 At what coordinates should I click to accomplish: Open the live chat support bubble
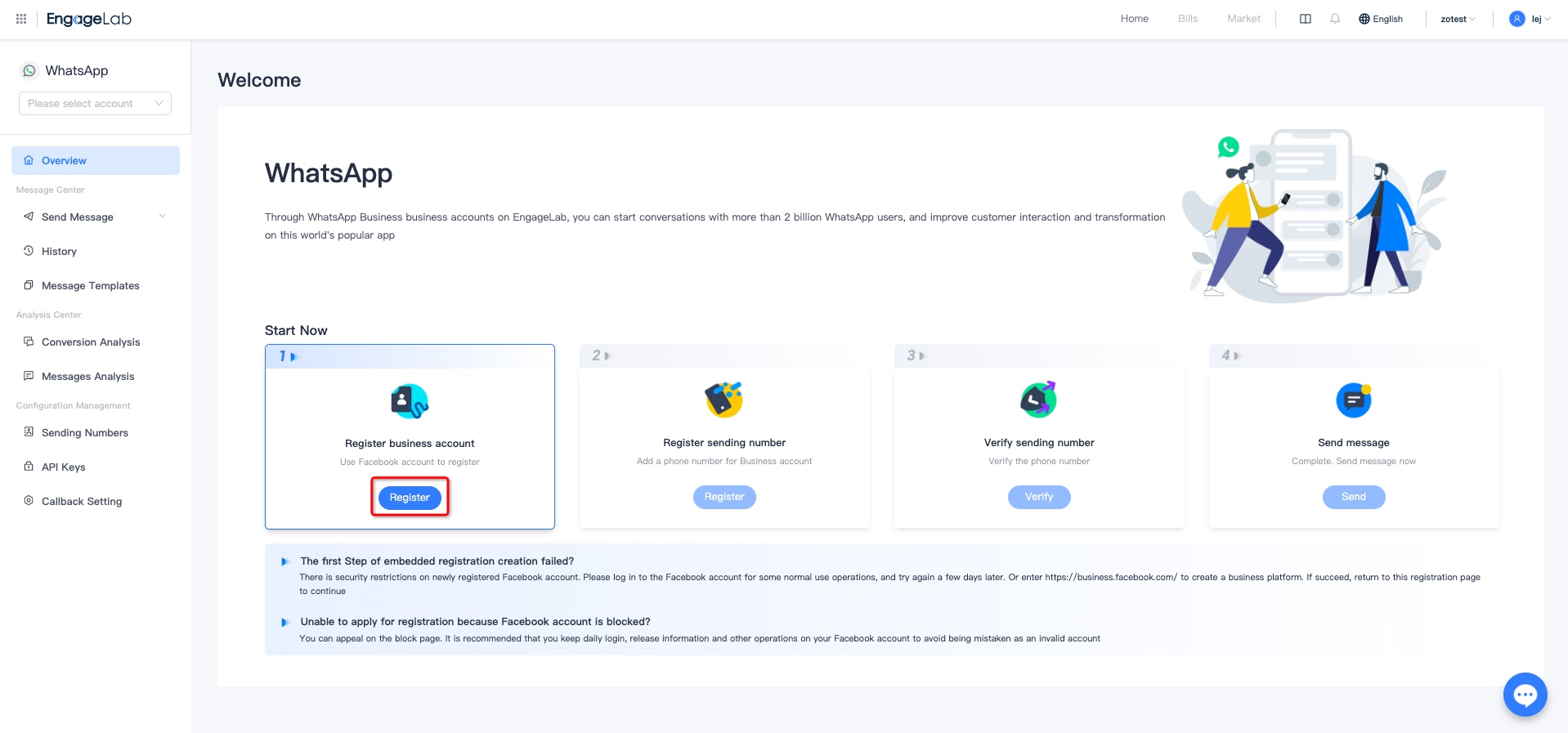click(x=1525, y=695)
